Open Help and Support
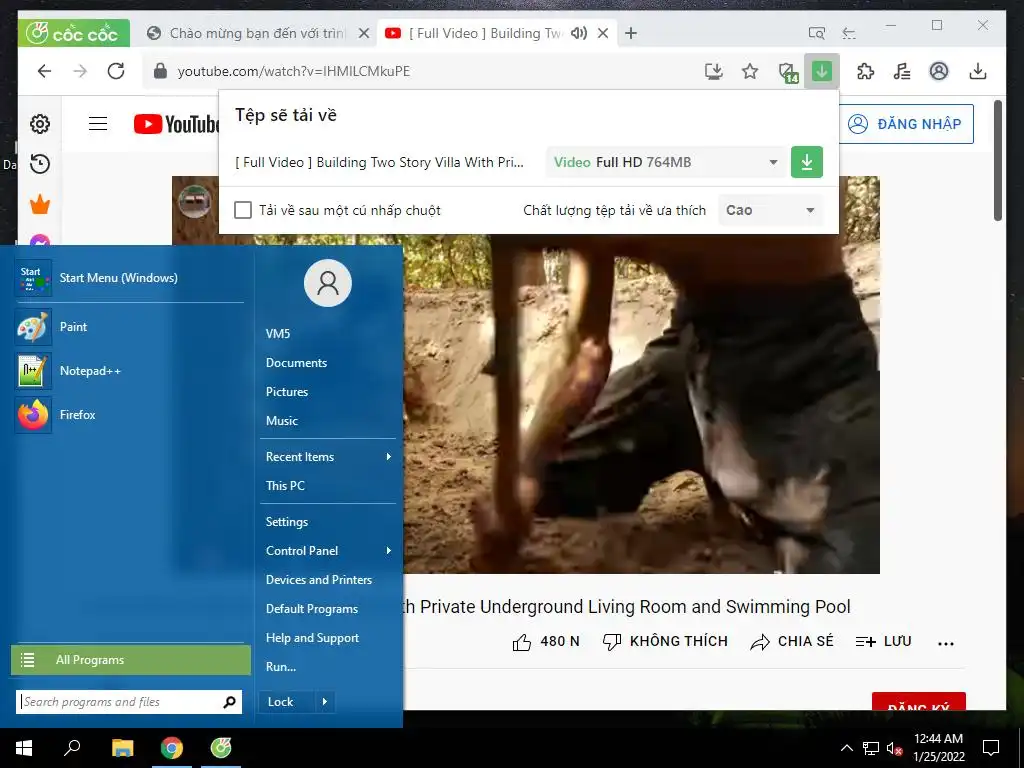 [x=312, y=637]
